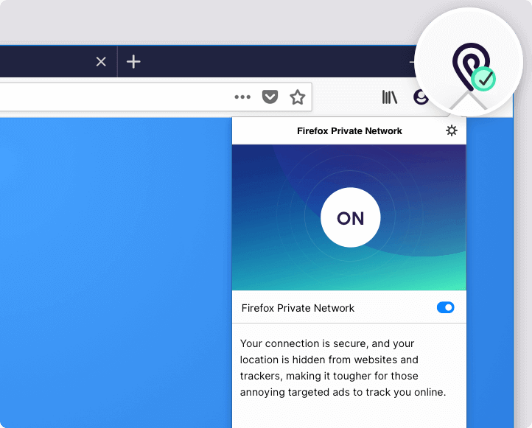Bookmark this page with the star icon
The image size is (532, 428).
tap(298, 97)
